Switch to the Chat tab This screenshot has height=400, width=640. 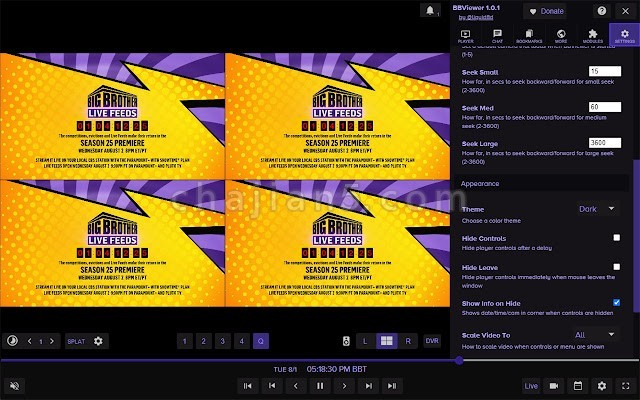pyautogui.click(x=497, y=36)
